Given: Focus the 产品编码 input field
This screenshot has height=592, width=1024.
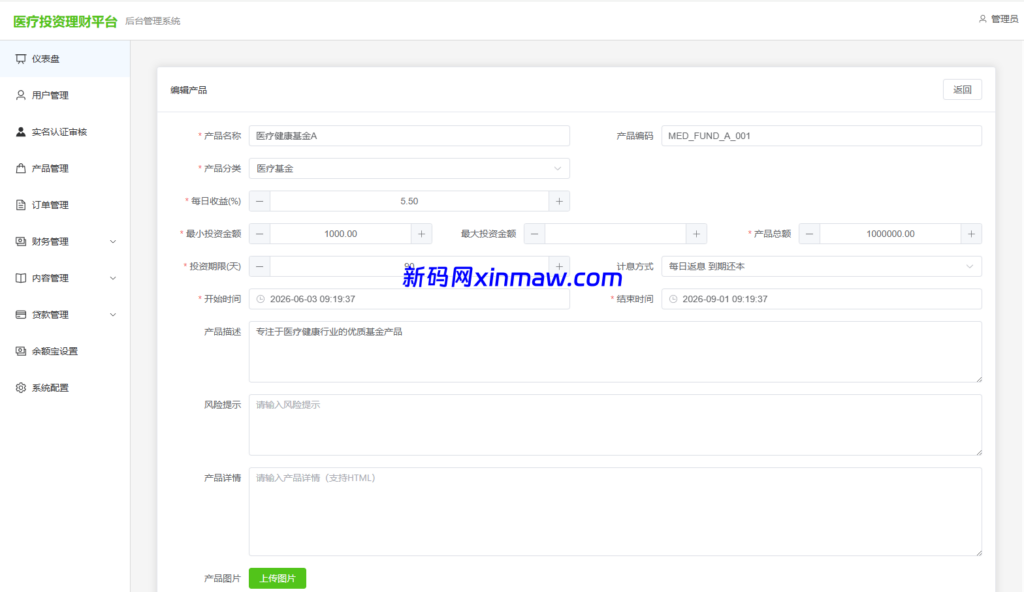Looking at the screenshot, I should click(822, 136).
